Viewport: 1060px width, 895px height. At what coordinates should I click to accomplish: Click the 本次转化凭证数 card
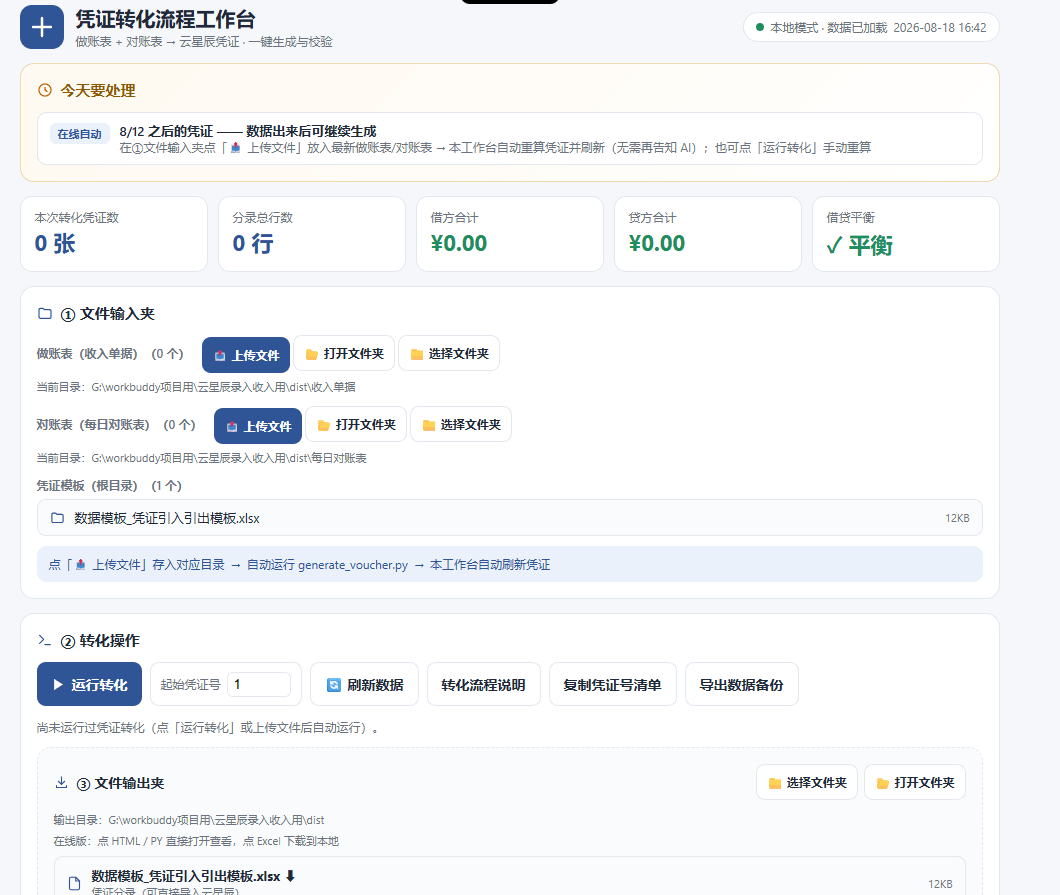[x=114, y=234]
